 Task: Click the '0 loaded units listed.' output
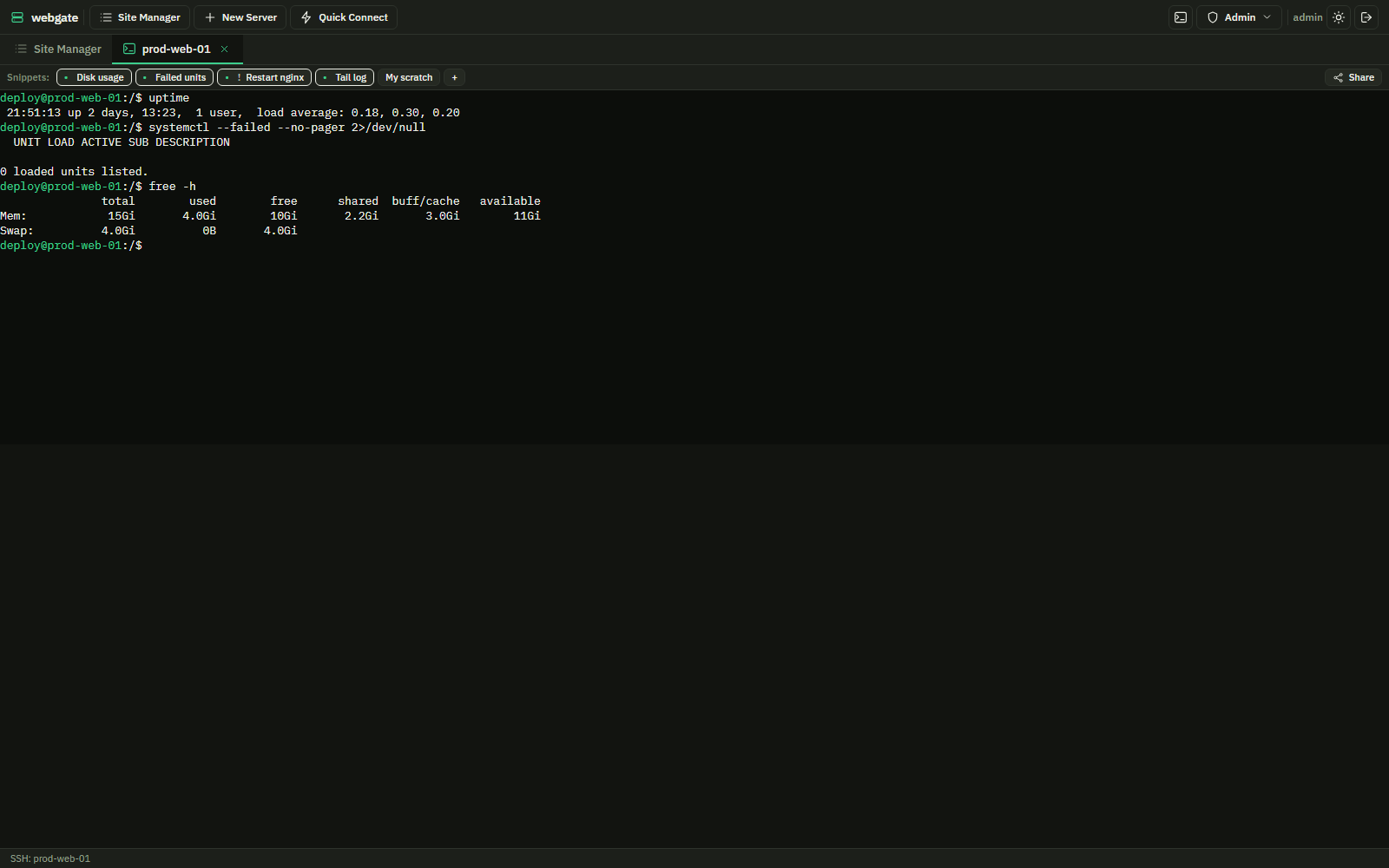pos(74,172)
